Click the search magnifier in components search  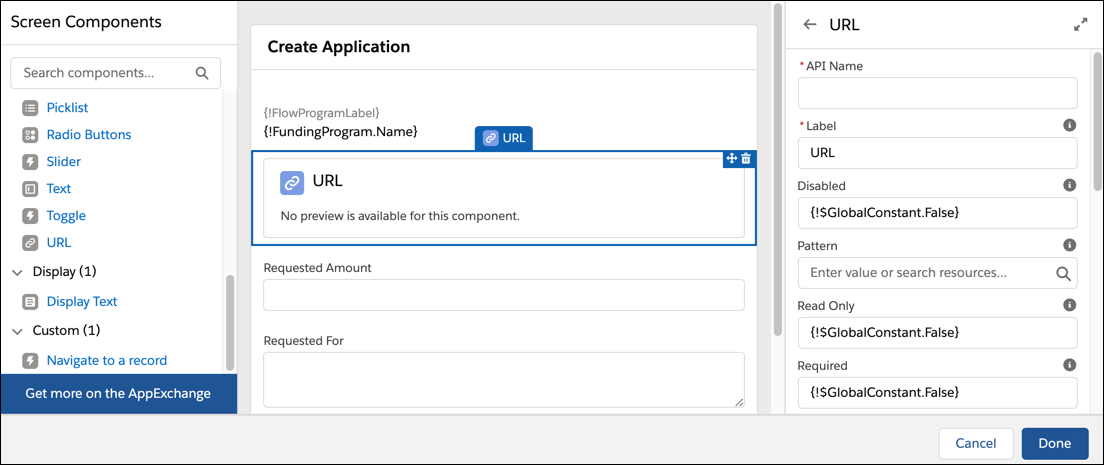coord(202,73)
